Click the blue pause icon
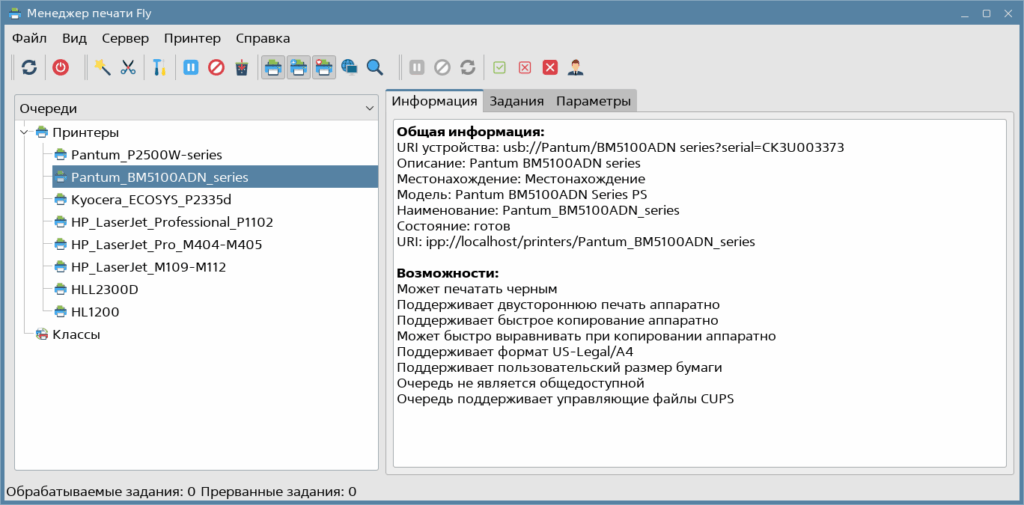The image size is (1024, 505). (x=190, y=67)
